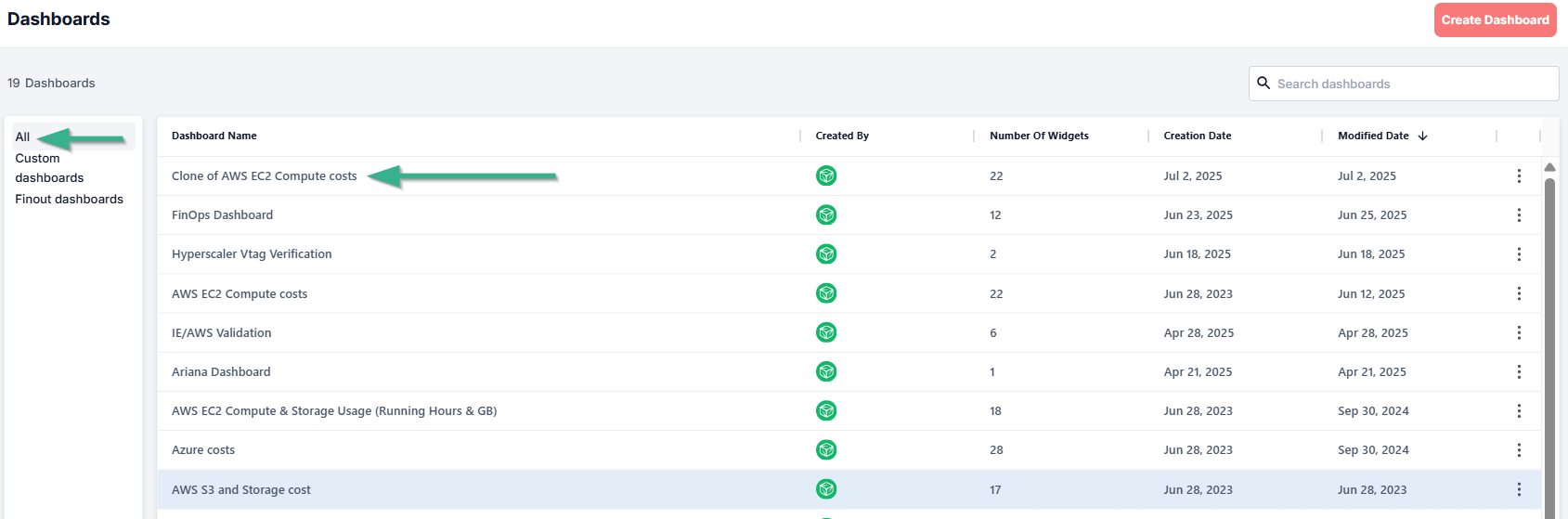Switch to Custom dashboards filter
Viewport: 1568px width, 519px height.
pyautogui.click(x=49, y=168)
